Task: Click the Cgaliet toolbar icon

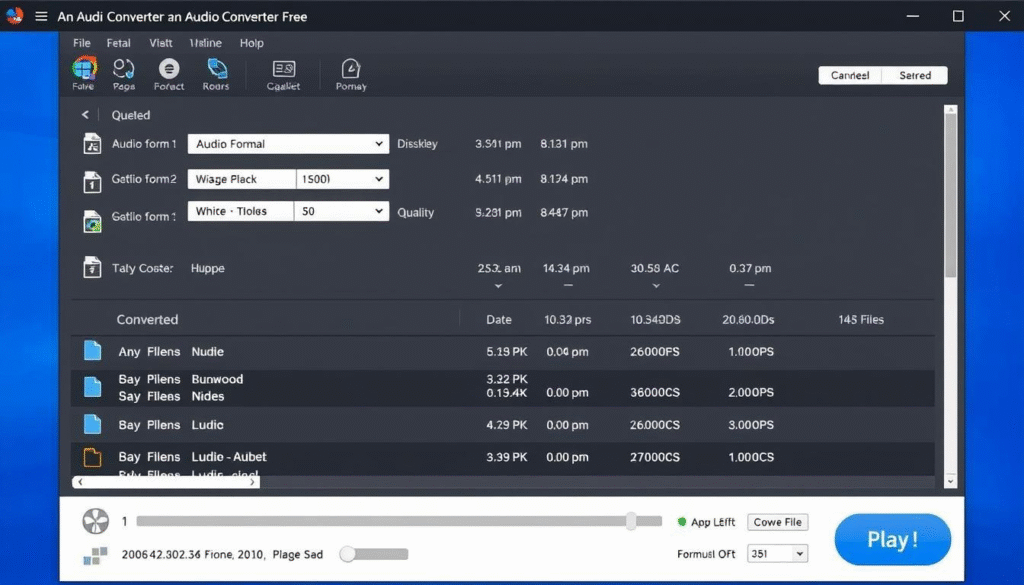Action: (284, 69)
